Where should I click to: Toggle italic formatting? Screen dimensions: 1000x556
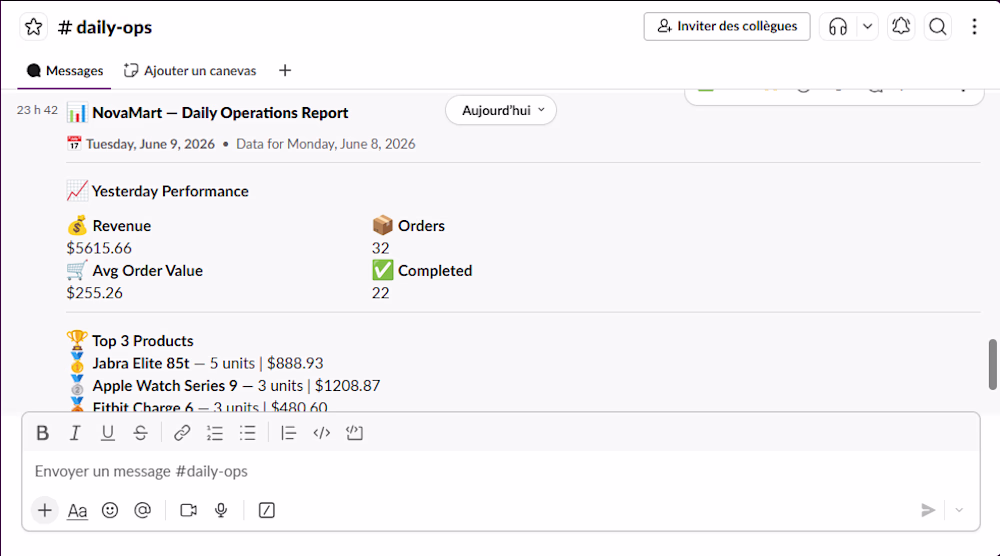(75, 433)
